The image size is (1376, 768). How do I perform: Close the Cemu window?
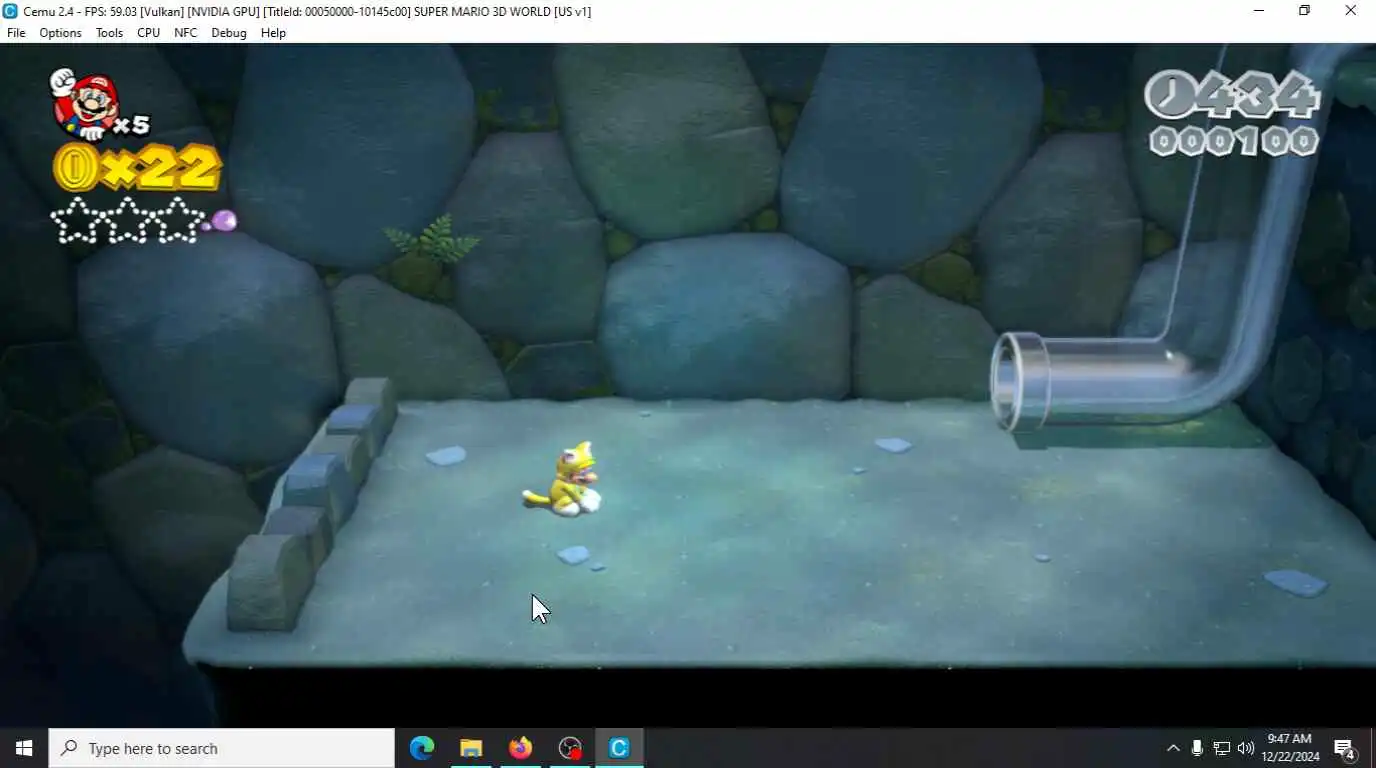click(x=1350, y=11)
